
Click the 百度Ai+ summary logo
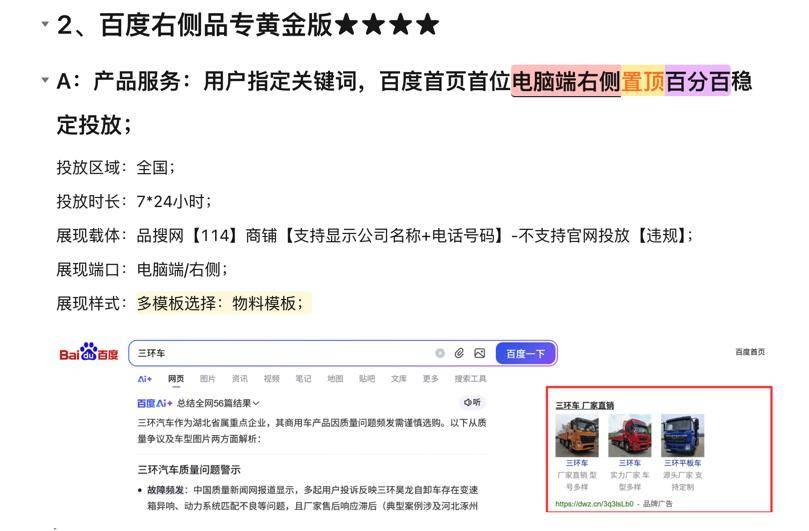(x=155, y=404)
